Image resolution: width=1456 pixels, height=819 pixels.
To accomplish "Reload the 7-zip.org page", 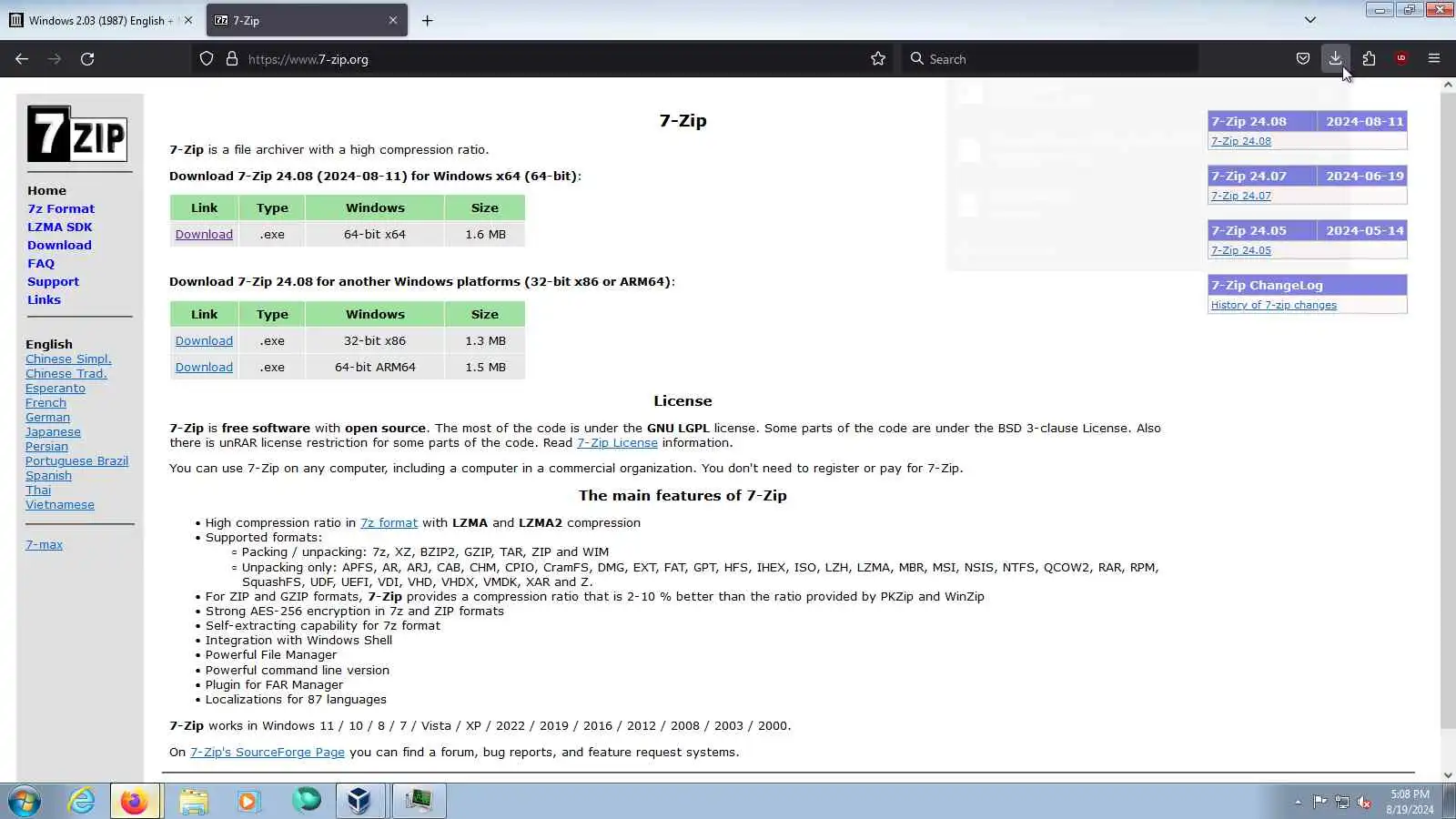I will click(x=87, y=59).
